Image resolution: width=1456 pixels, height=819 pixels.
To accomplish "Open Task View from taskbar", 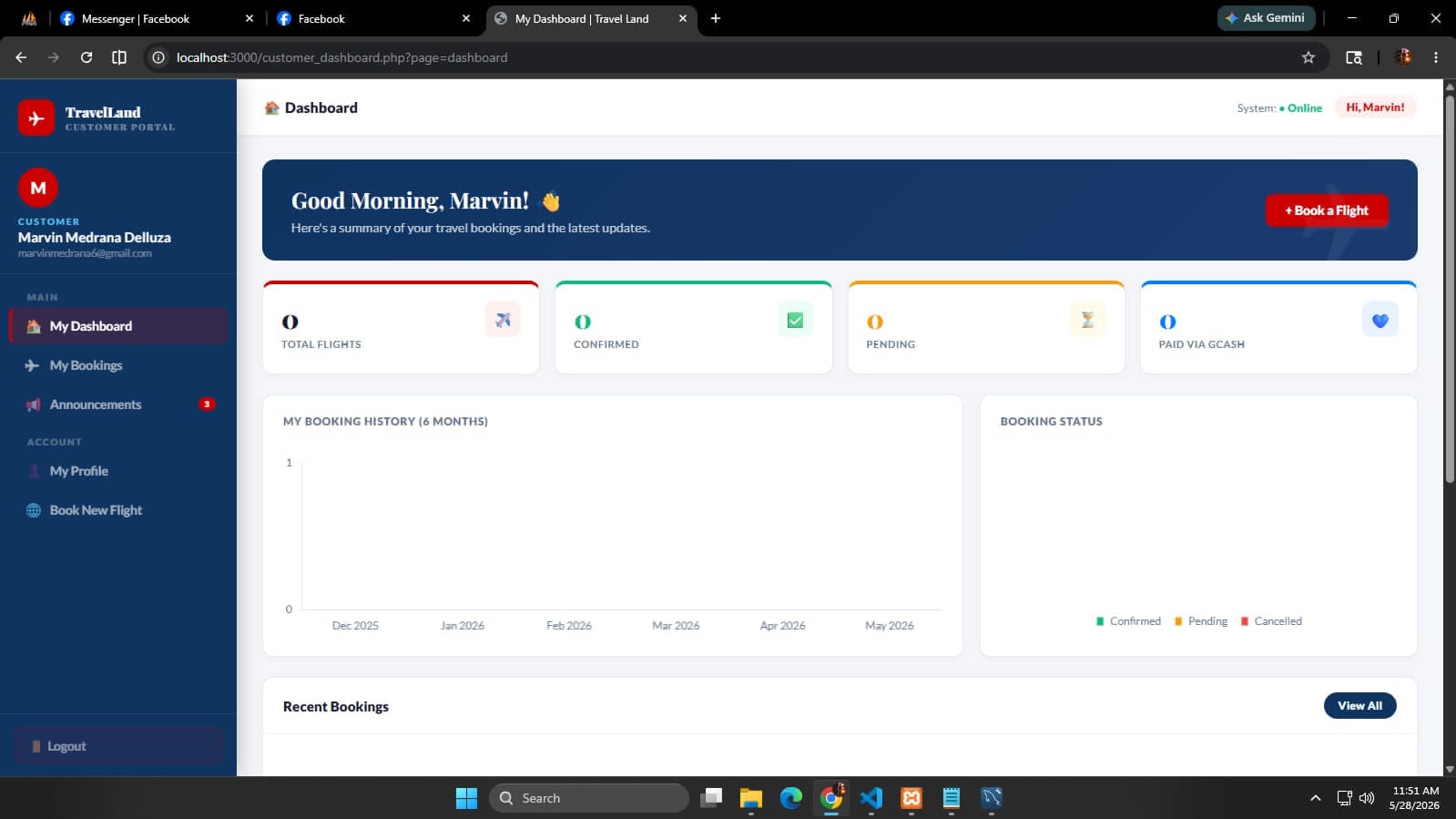I will pyautogui.click(x=711, y=798).
